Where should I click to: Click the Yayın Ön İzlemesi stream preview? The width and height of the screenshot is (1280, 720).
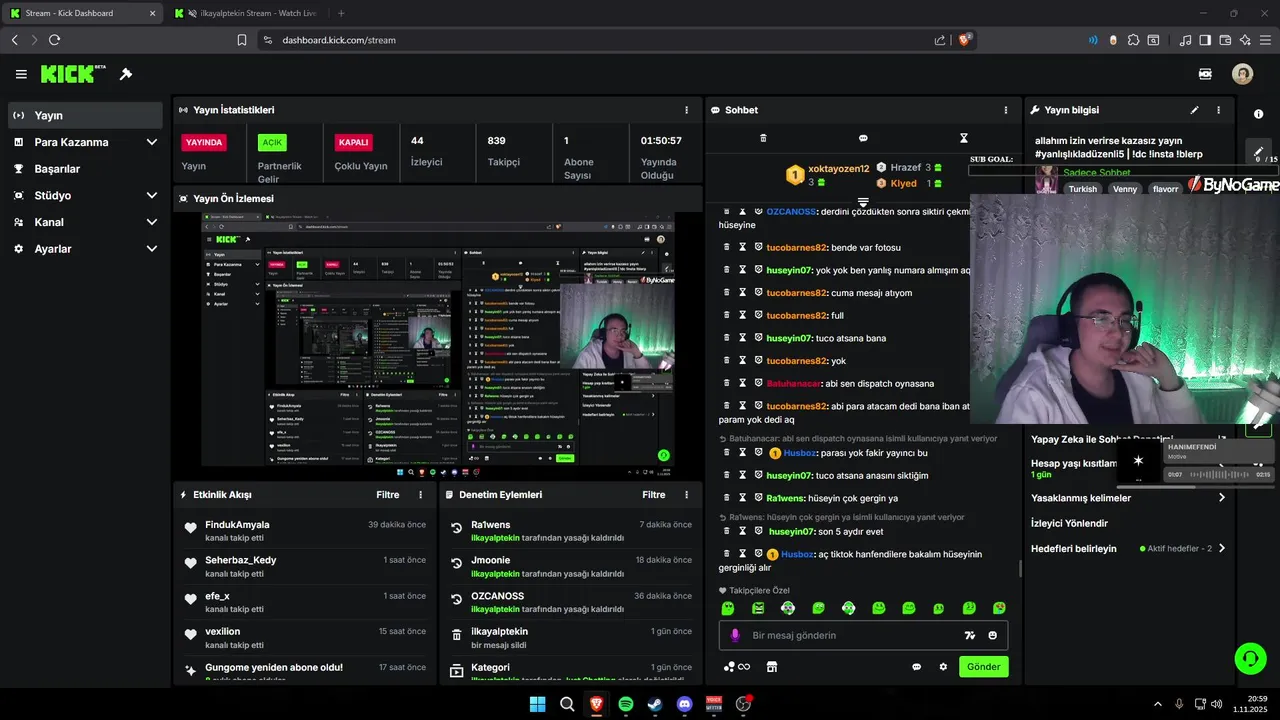pos(438,339)
